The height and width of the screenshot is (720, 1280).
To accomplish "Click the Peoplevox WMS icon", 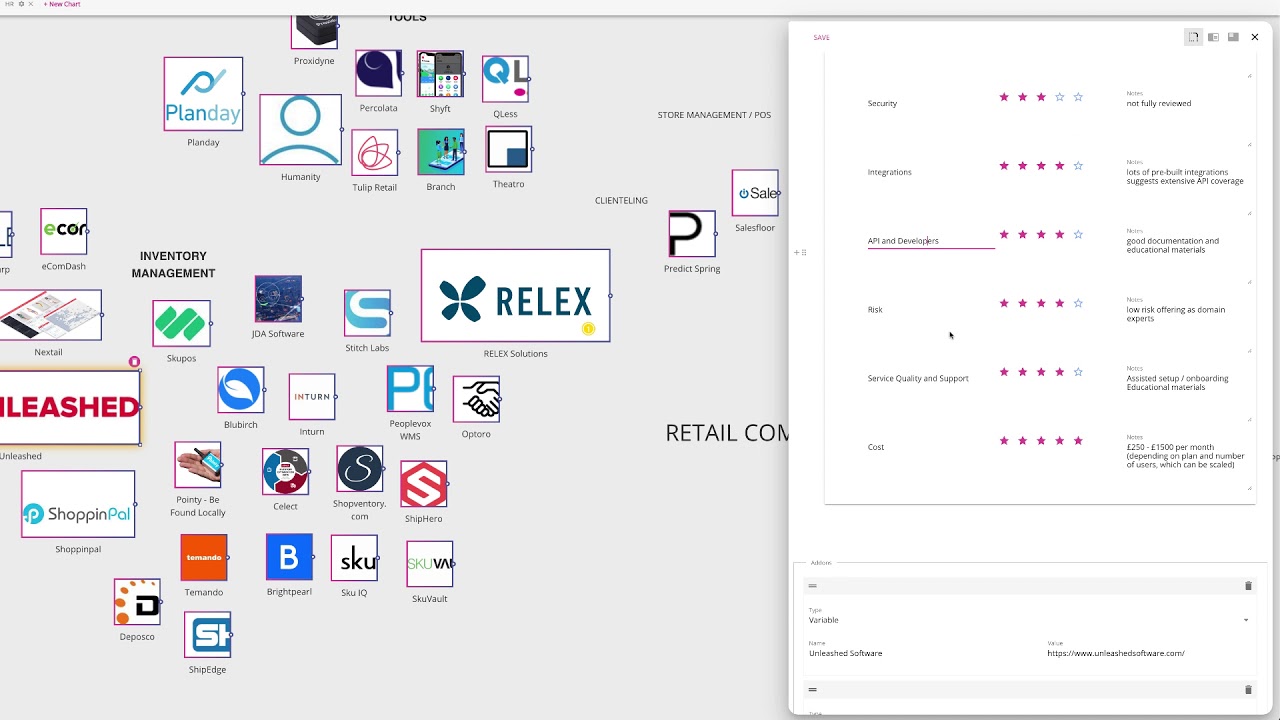I will pyautogui.click(x=410, y=389).
